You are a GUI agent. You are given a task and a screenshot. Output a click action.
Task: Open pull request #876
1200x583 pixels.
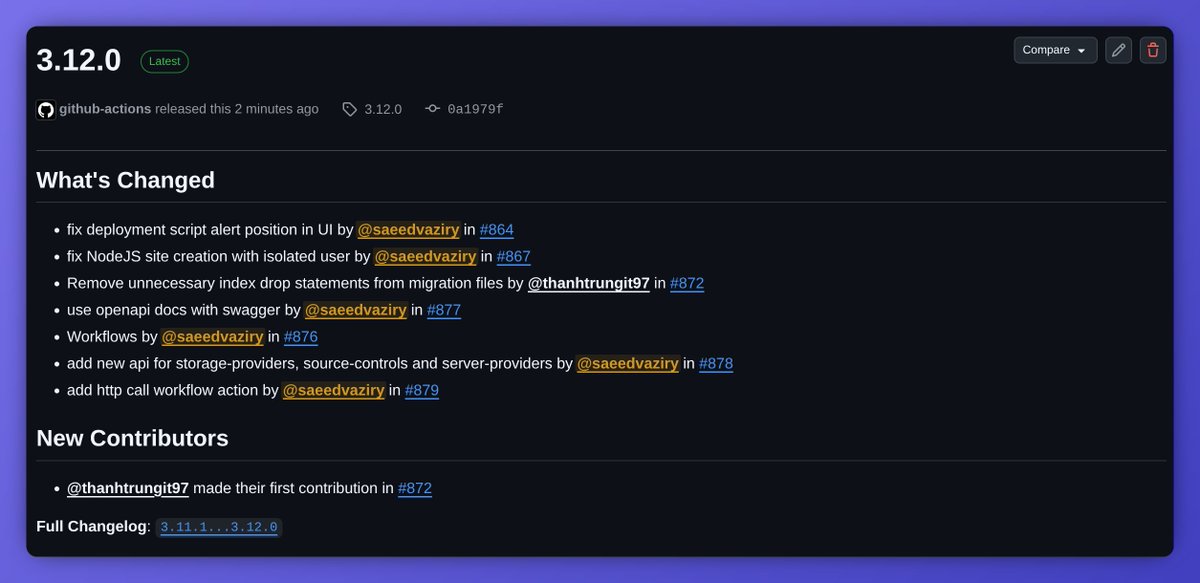pos(301,337)
